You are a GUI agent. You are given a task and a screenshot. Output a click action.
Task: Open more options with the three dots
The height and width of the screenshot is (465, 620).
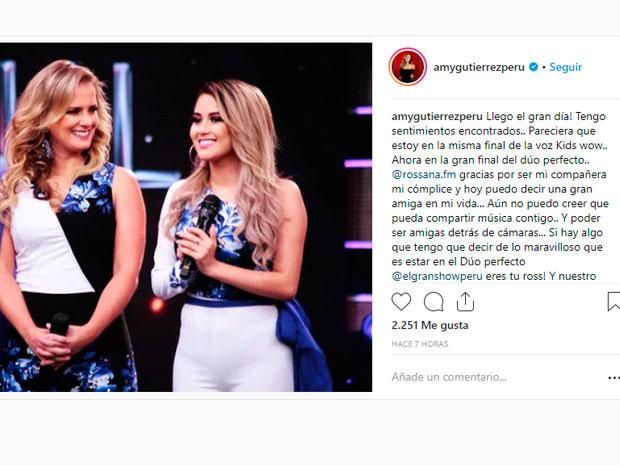(x=614, y=378)
